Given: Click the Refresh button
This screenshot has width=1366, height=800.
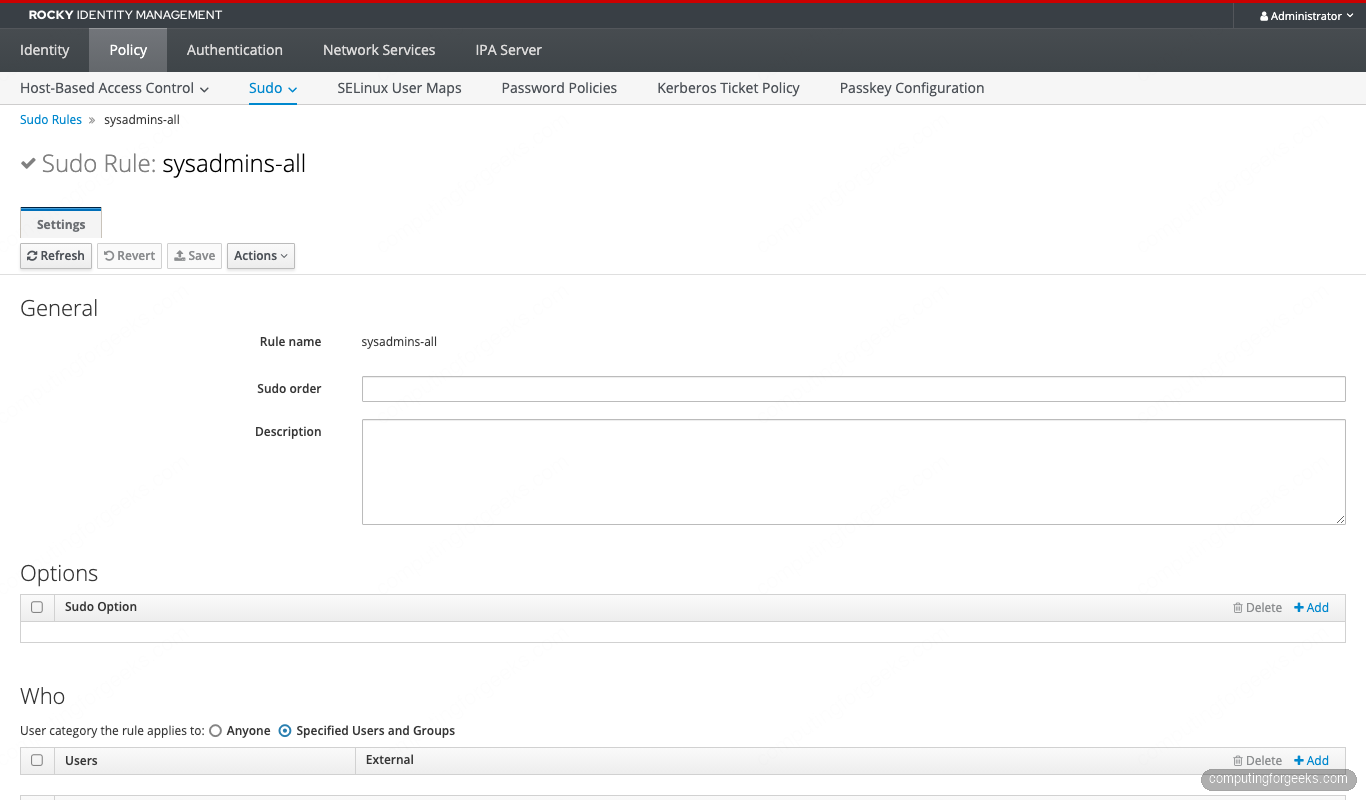Looking at the screenshot, I should [56, 256].
